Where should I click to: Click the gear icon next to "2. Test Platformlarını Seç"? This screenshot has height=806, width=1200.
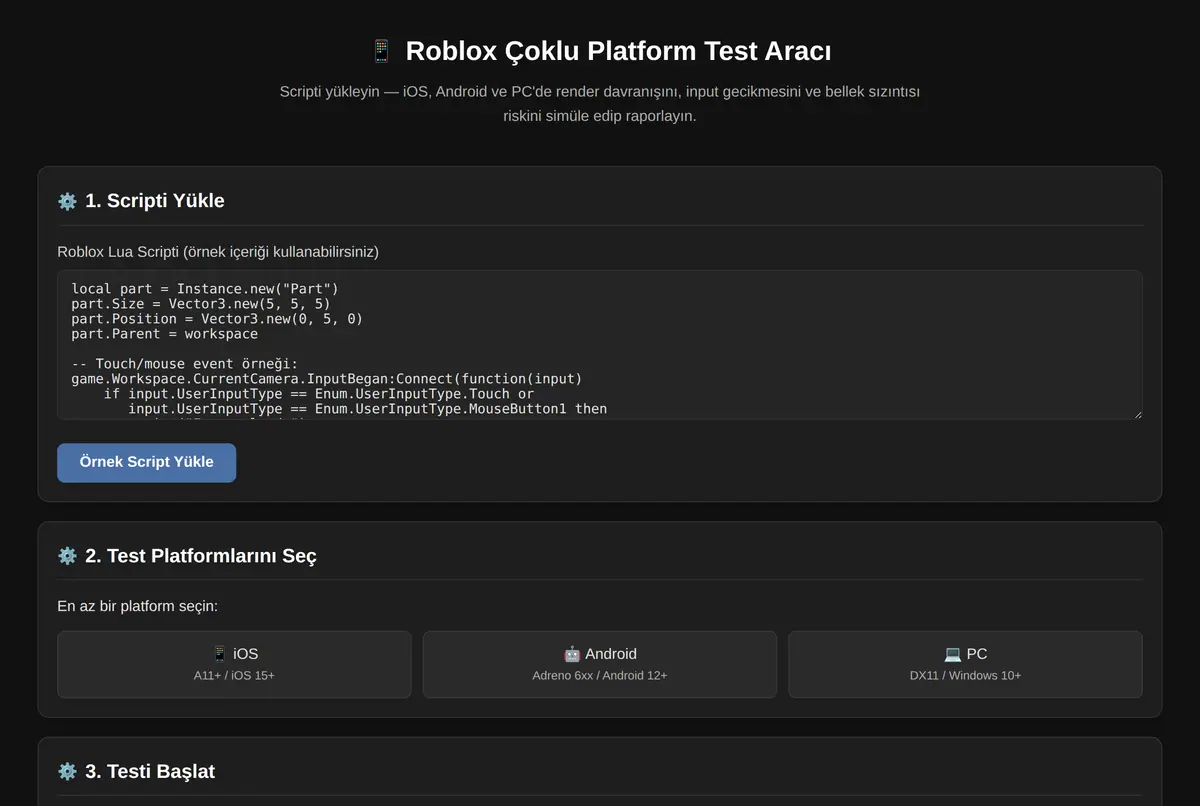tap(67, 556)
